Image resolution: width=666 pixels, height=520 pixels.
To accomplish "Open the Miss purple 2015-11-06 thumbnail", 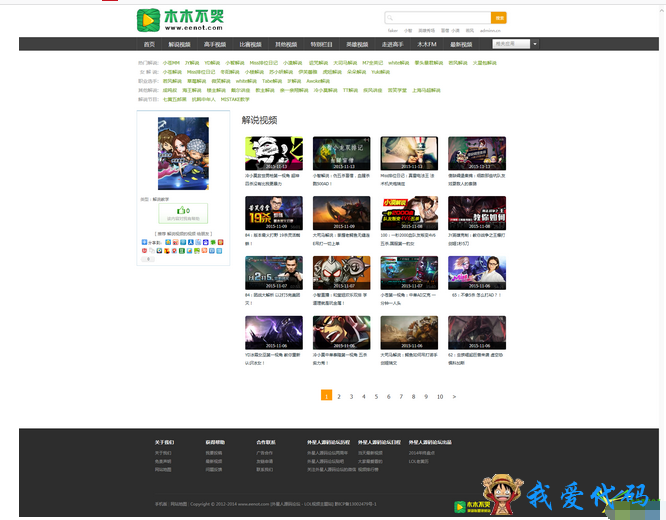I will click(x=477, y=273).
